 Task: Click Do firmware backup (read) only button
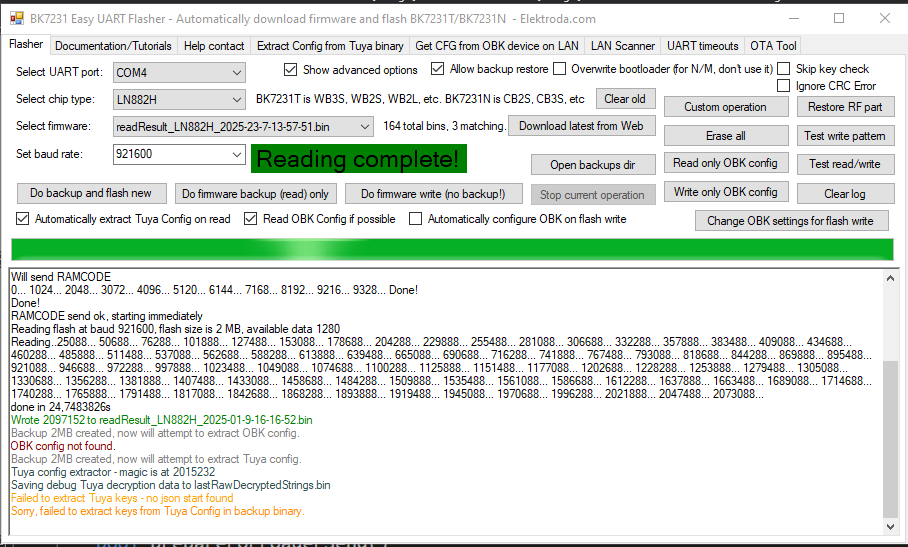coord(255,194)
